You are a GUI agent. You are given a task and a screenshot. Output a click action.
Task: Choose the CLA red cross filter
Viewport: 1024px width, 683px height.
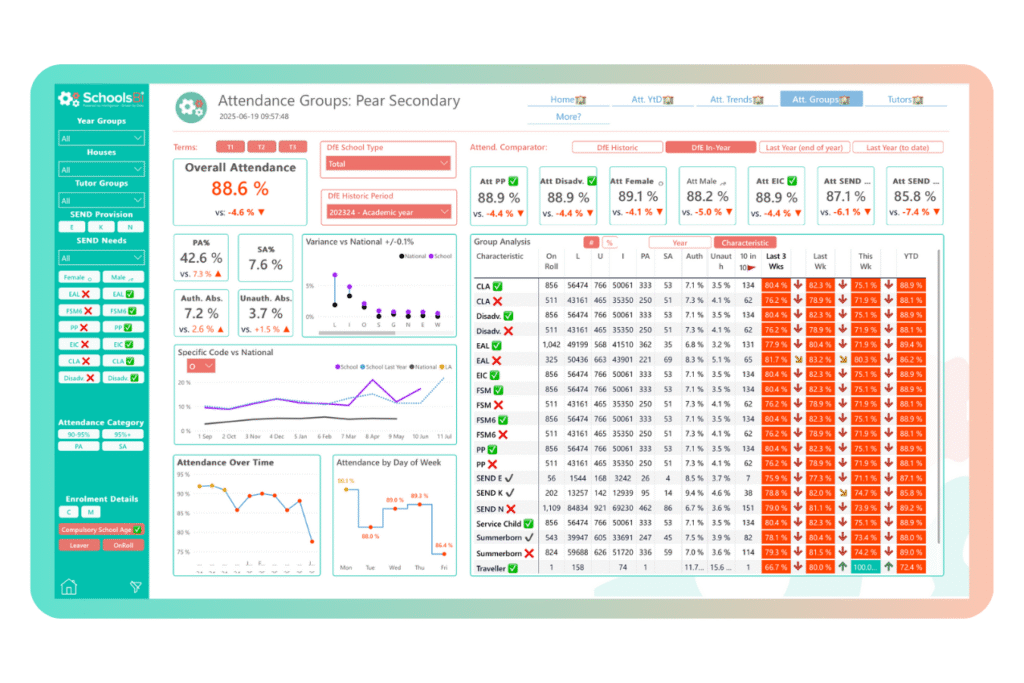pos(80,360)
